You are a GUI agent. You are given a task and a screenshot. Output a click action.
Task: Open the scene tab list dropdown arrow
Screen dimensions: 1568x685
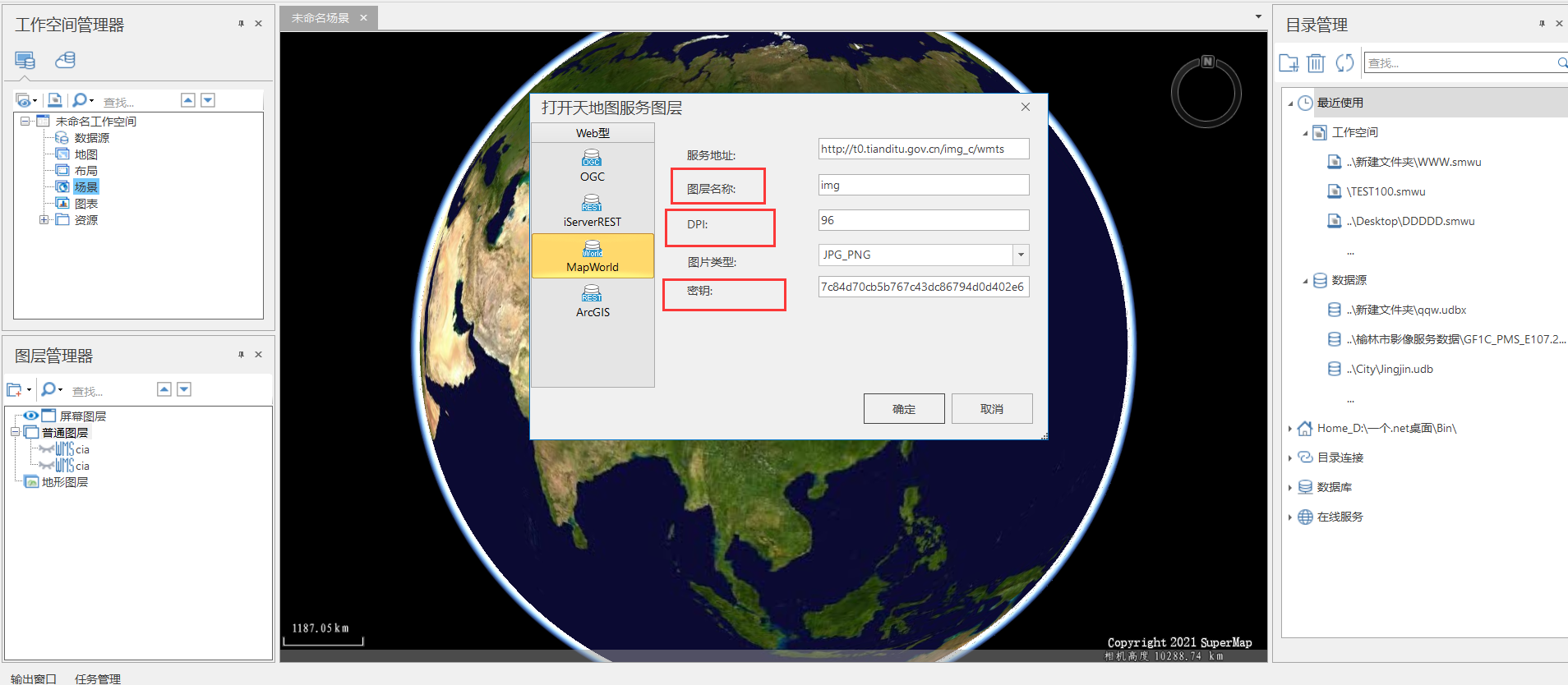point(1258,16)
